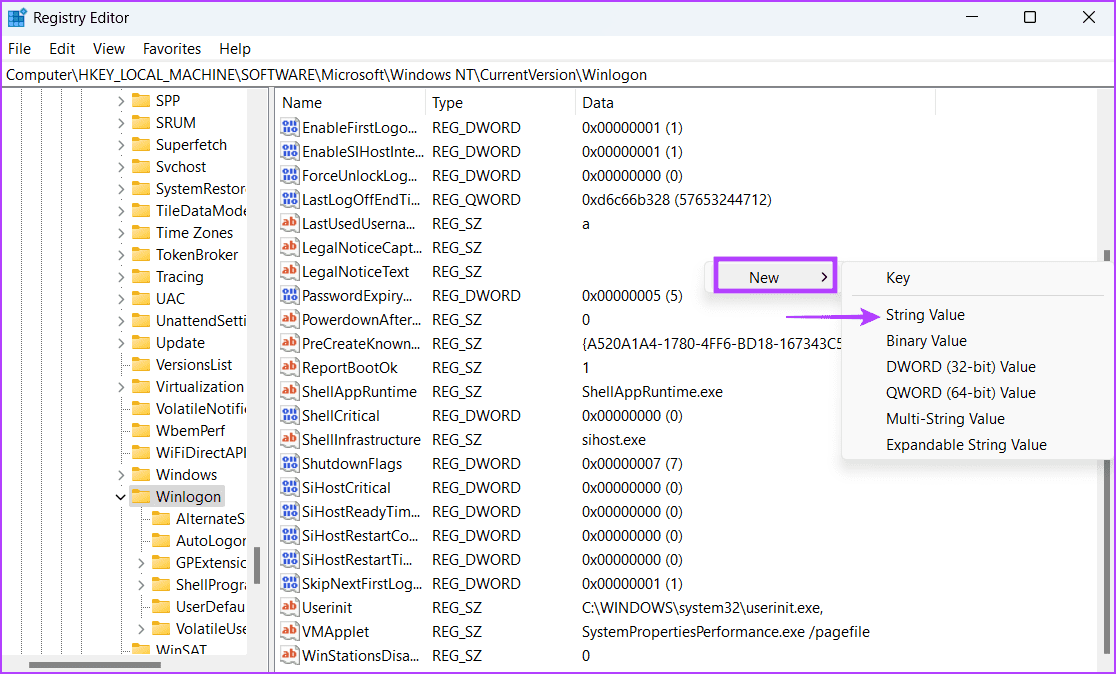Select the string icon for Userinit value
This screenshot has height=674, width=1116.
(289, 608)
